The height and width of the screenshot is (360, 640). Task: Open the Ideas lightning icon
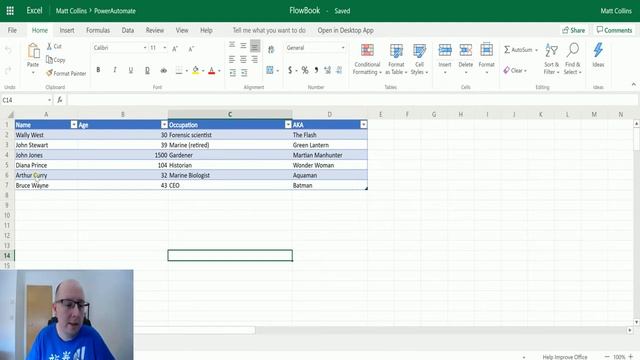[598, 50]
